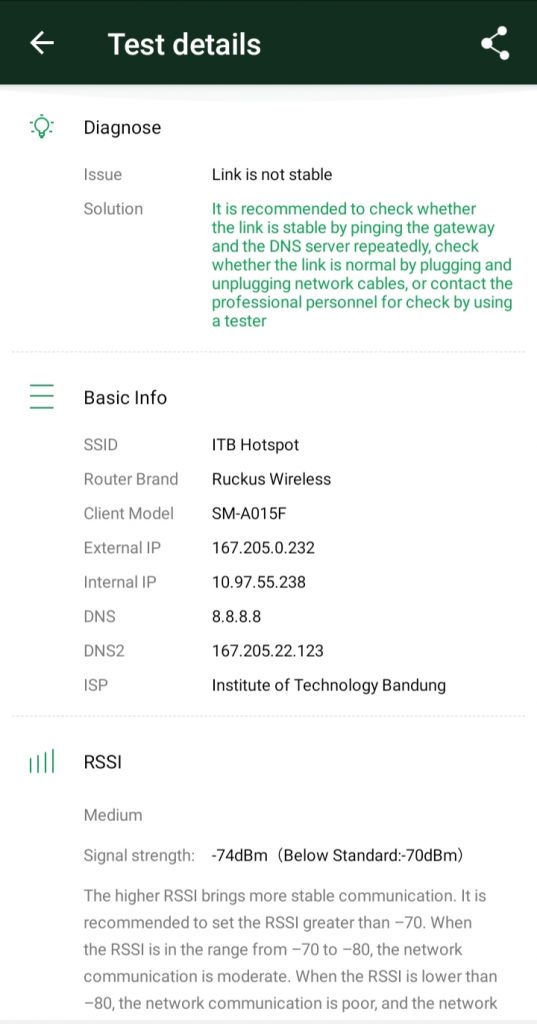Tap the green Solution recommendation text

[362, 264]
